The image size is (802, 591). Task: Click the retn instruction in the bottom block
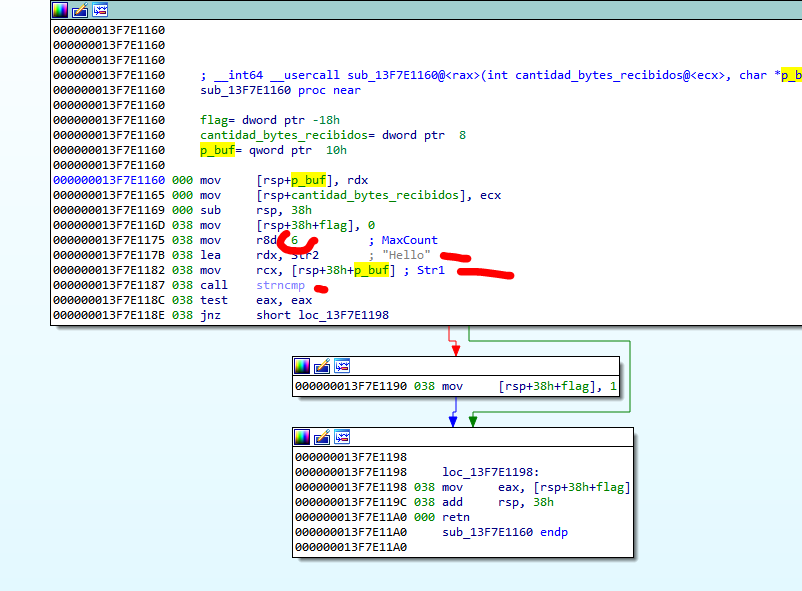tap(457, 517)
